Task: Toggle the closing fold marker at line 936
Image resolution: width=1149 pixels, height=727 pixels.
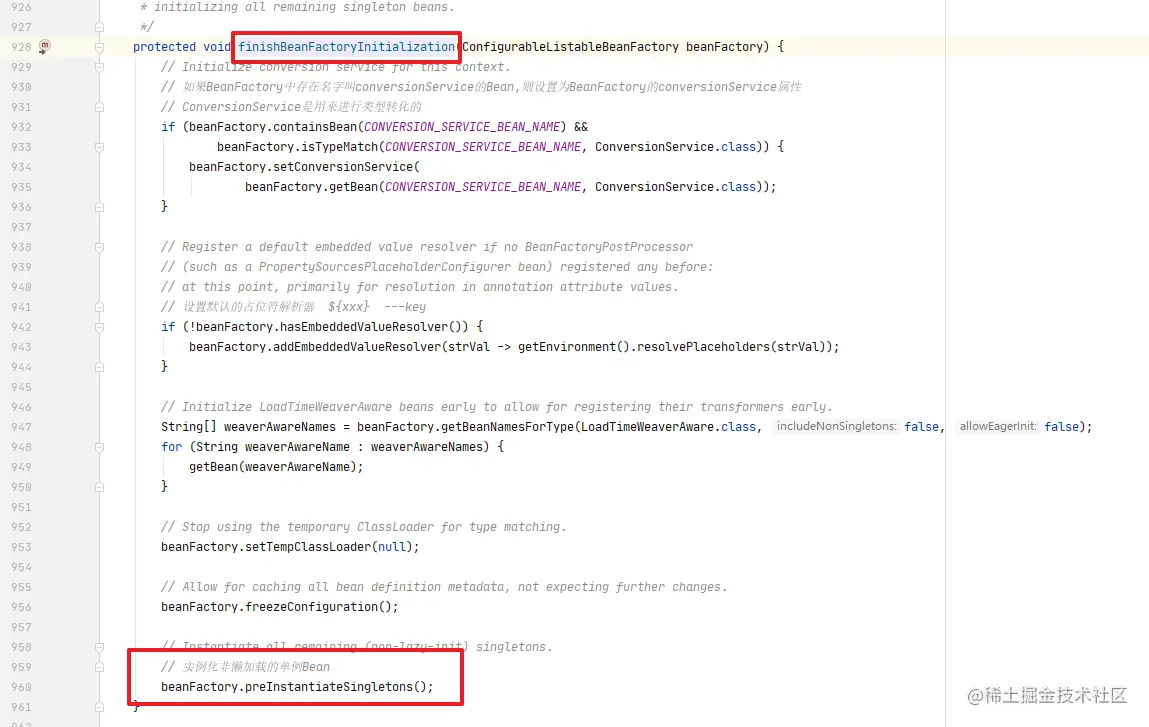Action: pyautogui.click(x=99, y=207)
